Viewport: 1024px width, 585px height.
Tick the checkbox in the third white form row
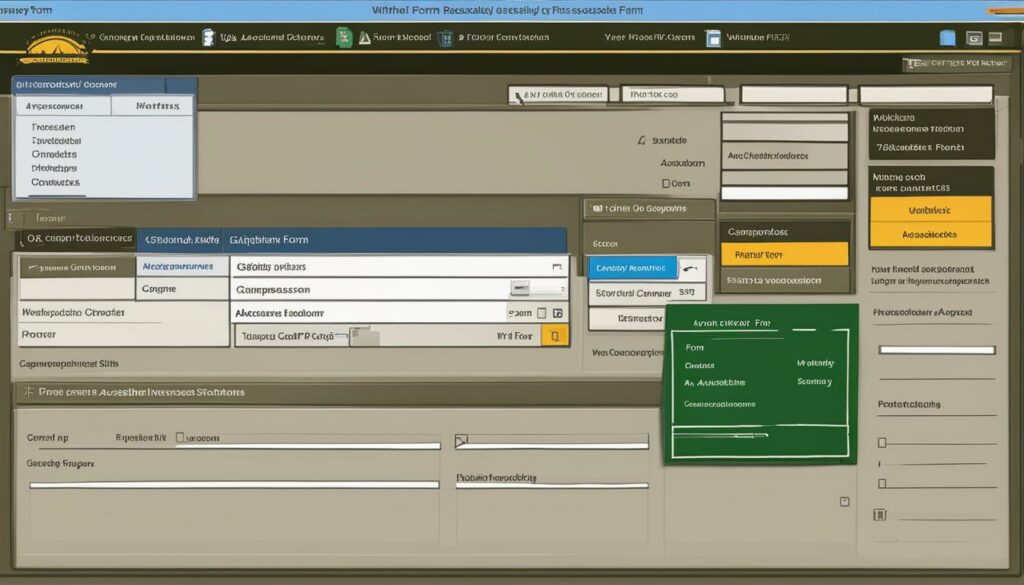(x=541, y=313)
